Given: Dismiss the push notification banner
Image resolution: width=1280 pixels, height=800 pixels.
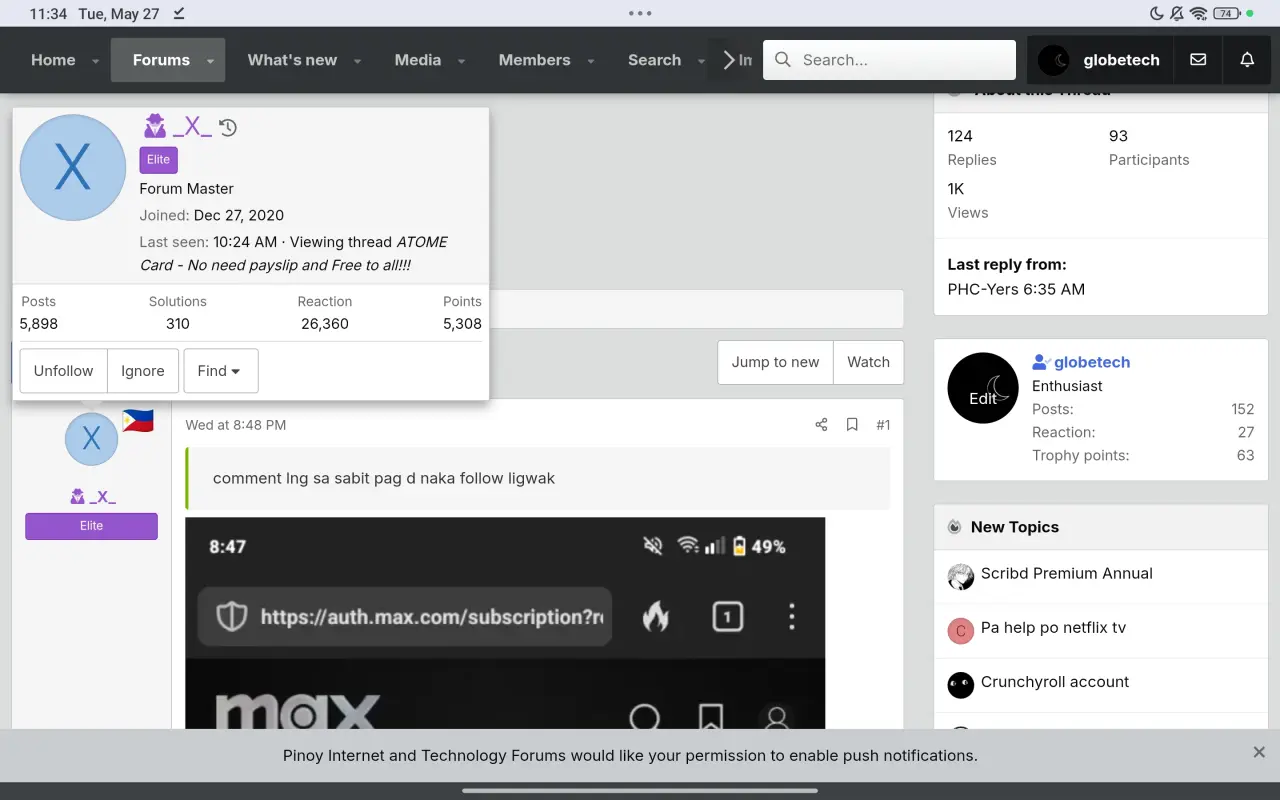Looking at the screenshot, I should click(1259, 752).
